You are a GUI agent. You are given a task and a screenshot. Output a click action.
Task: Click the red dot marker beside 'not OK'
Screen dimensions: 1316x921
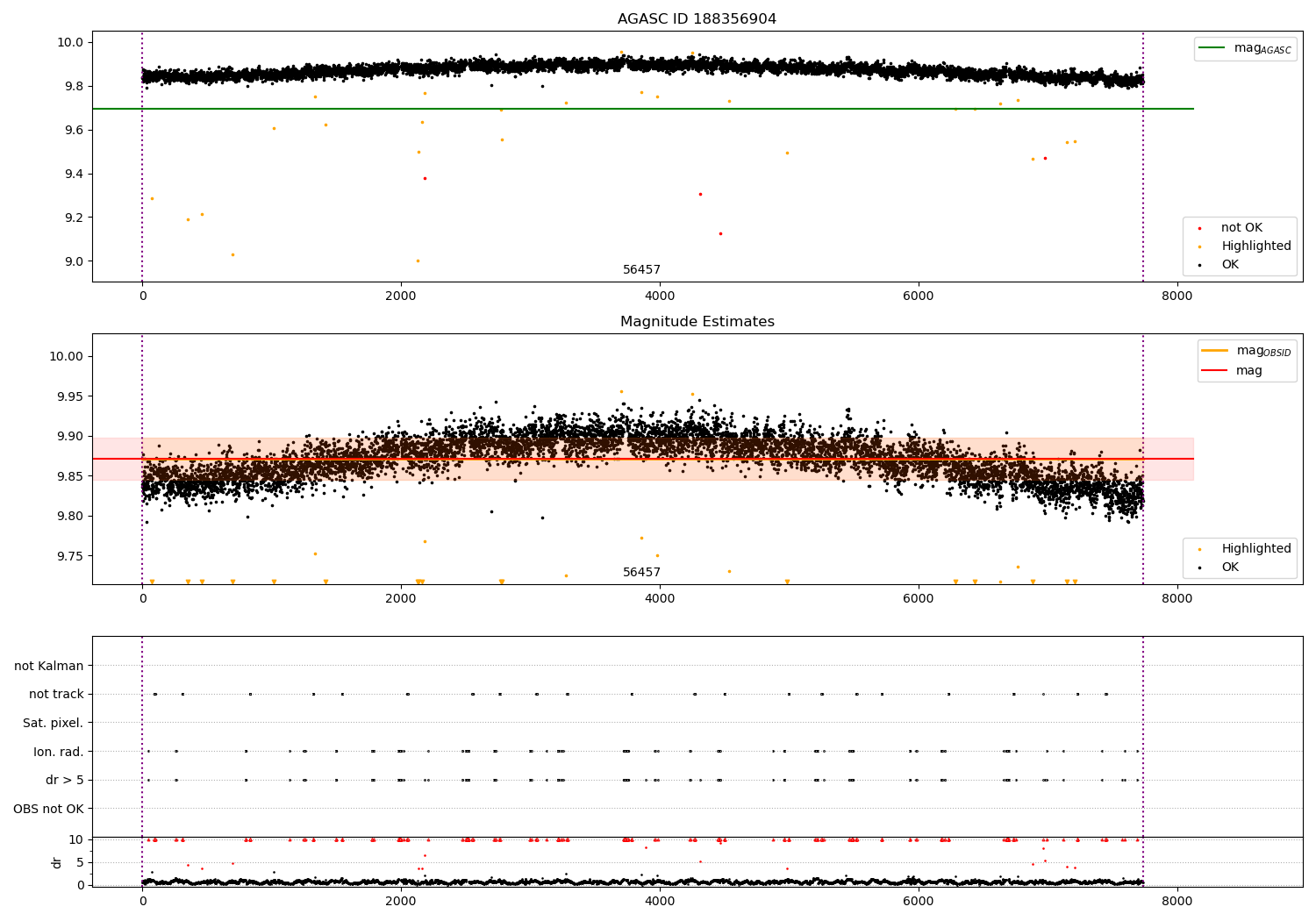click(1199, 228)
